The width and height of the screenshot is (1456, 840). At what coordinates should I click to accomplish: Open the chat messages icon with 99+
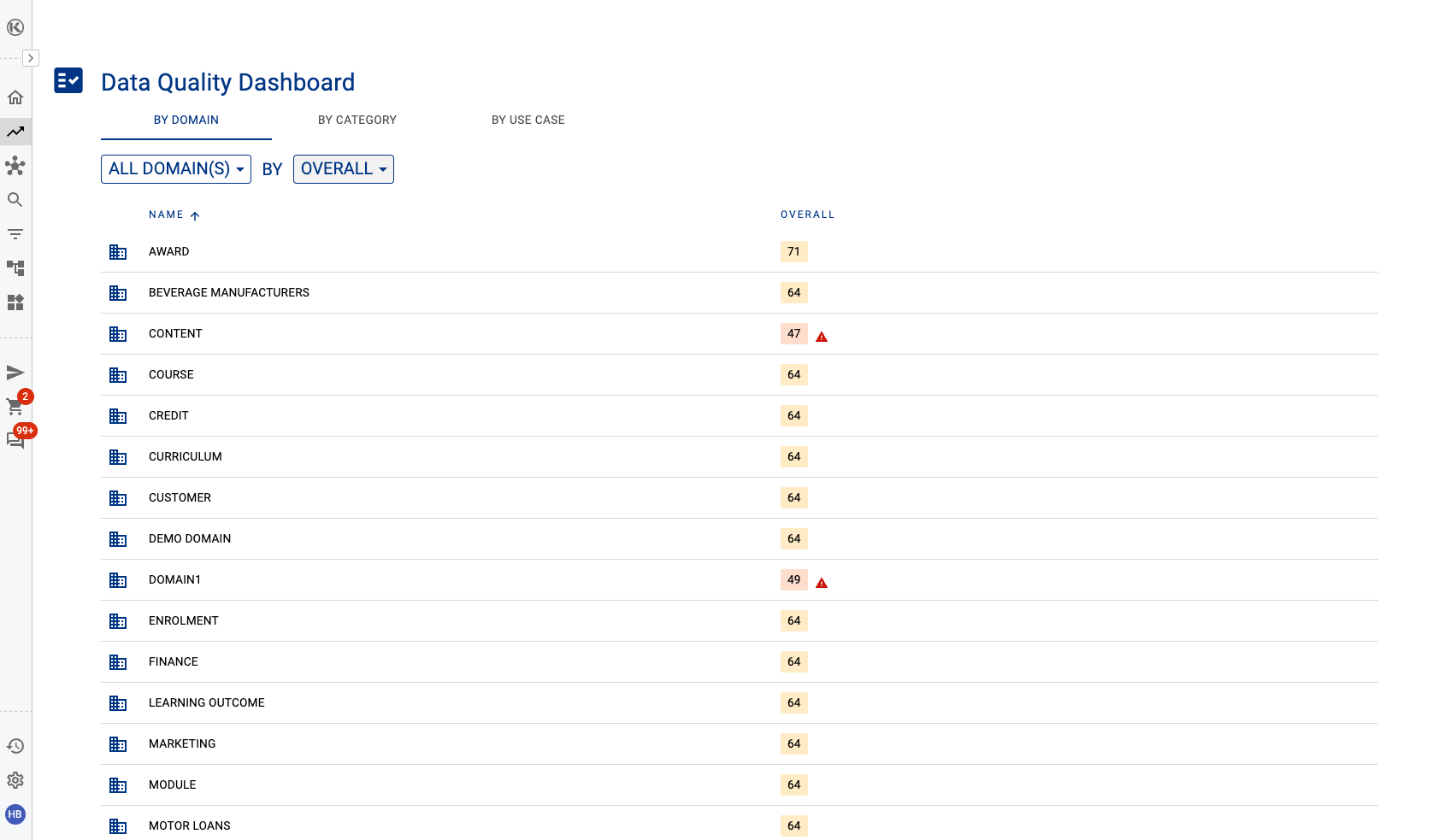[x=15, y=440]
